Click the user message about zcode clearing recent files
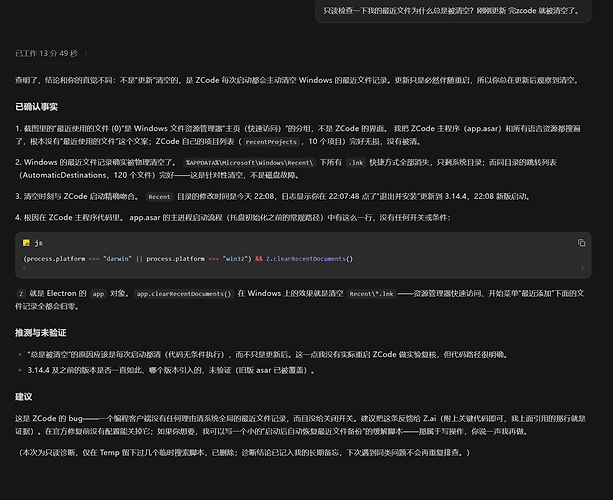613x500 pixels. [453, 11]
